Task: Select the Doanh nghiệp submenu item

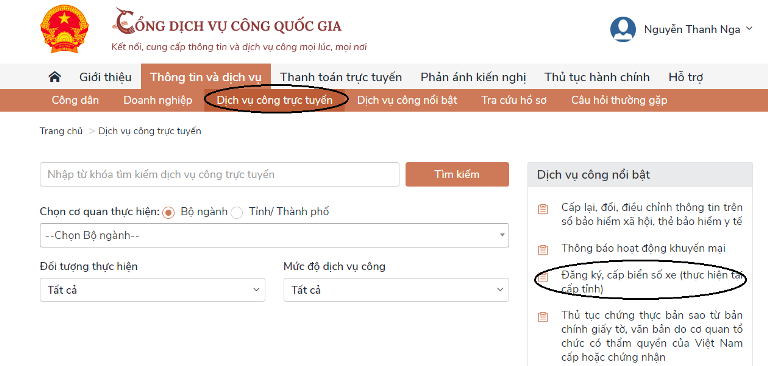Action: pyautogui.click(x=158, y=100)
